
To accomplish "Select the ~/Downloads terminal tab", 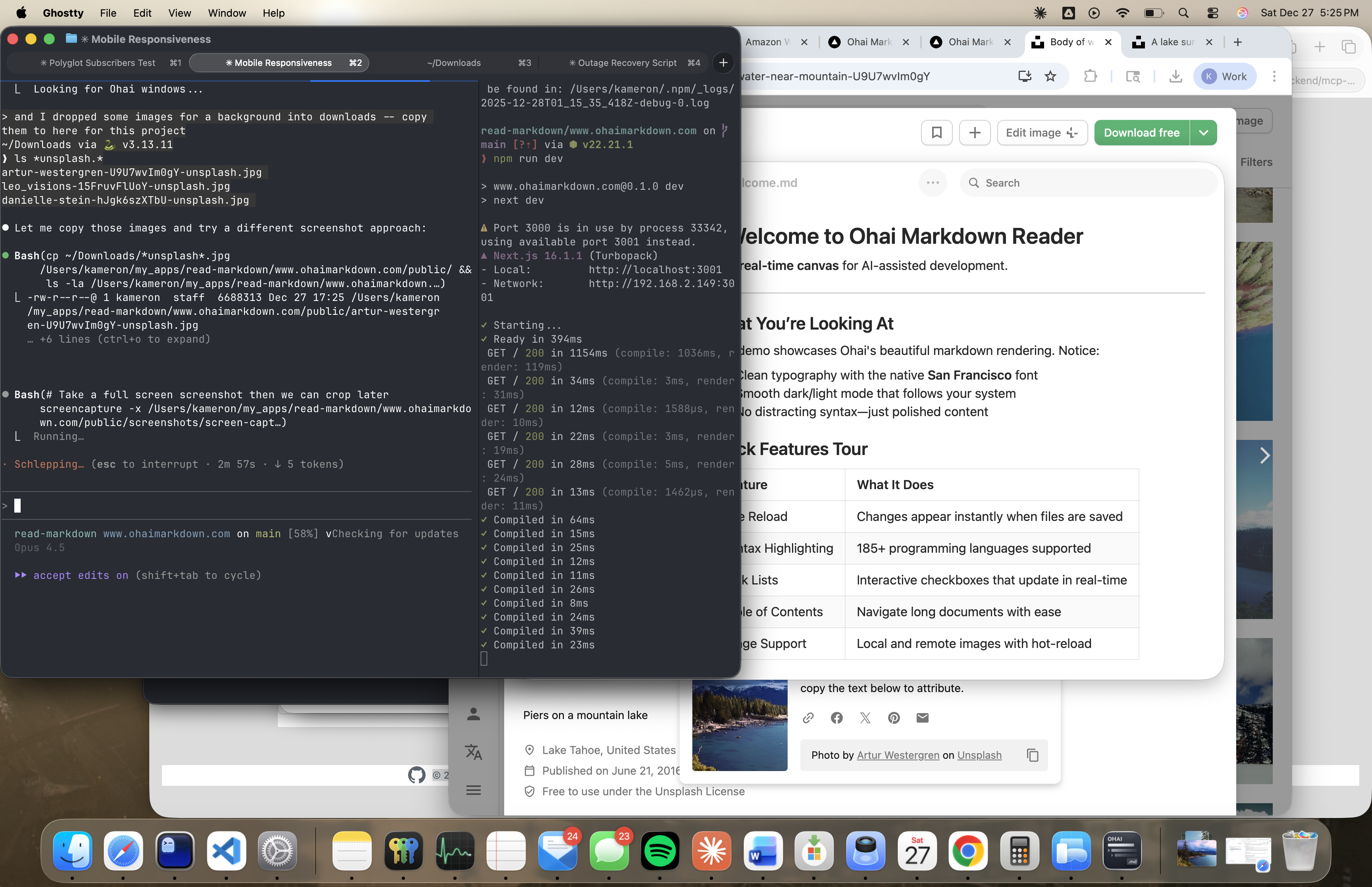I will pos(454,63).
